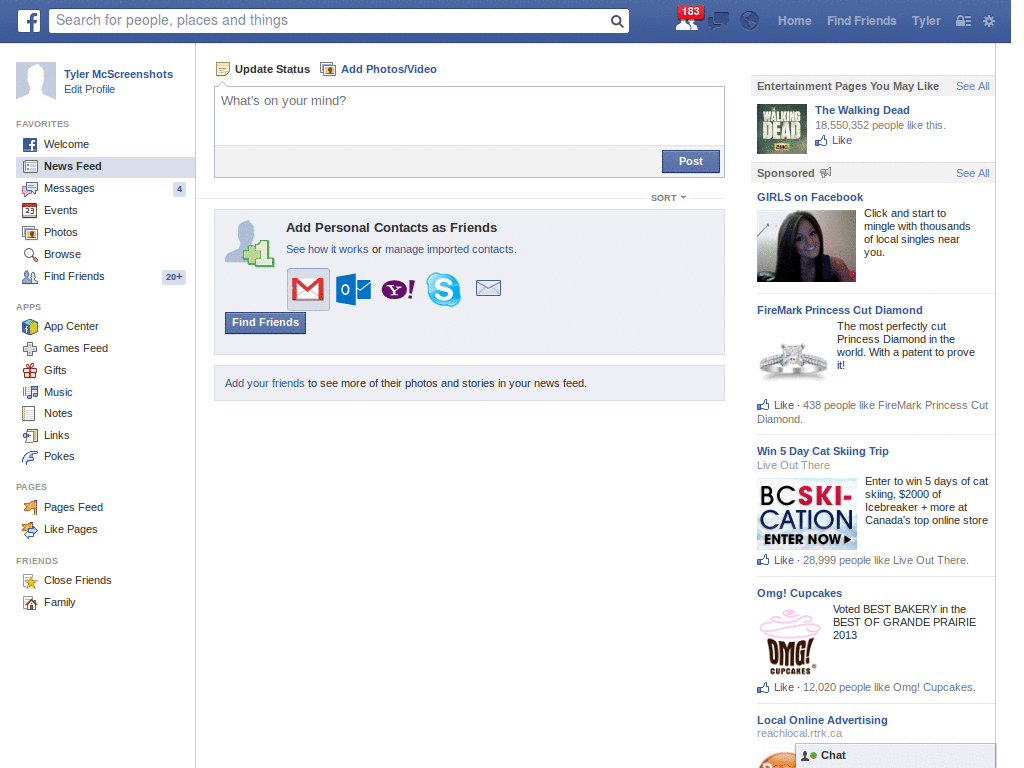Open profile picture thumbnail

36,81
